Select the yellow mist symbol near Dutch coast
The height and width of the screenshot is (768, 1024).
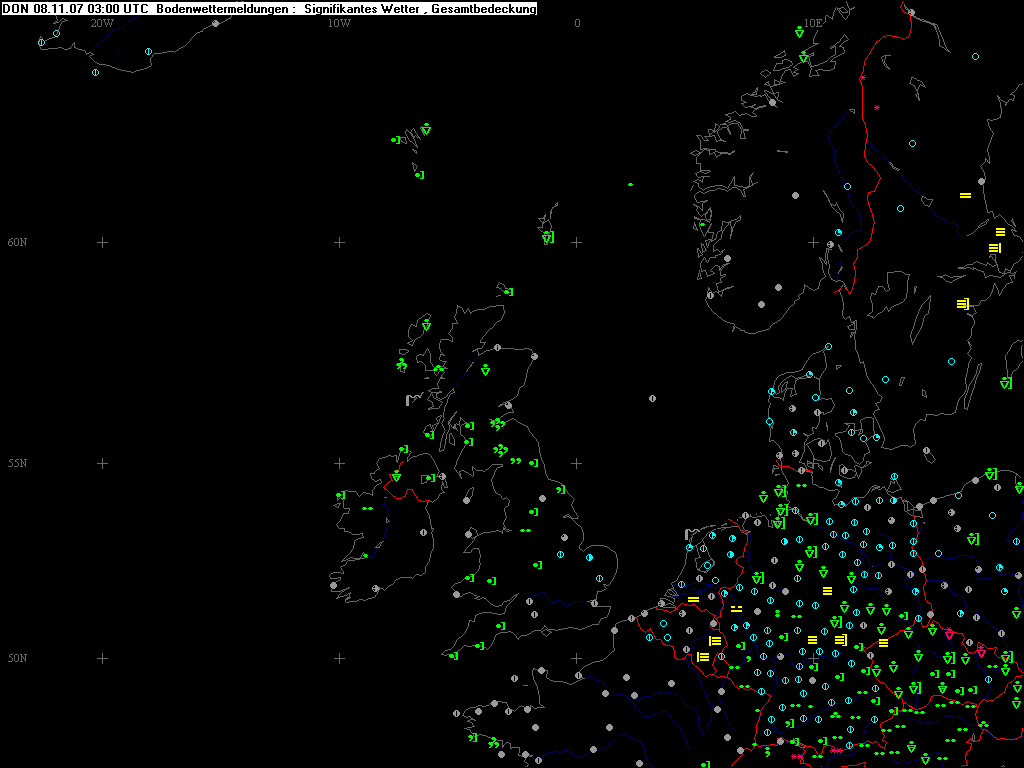point(693,599)
